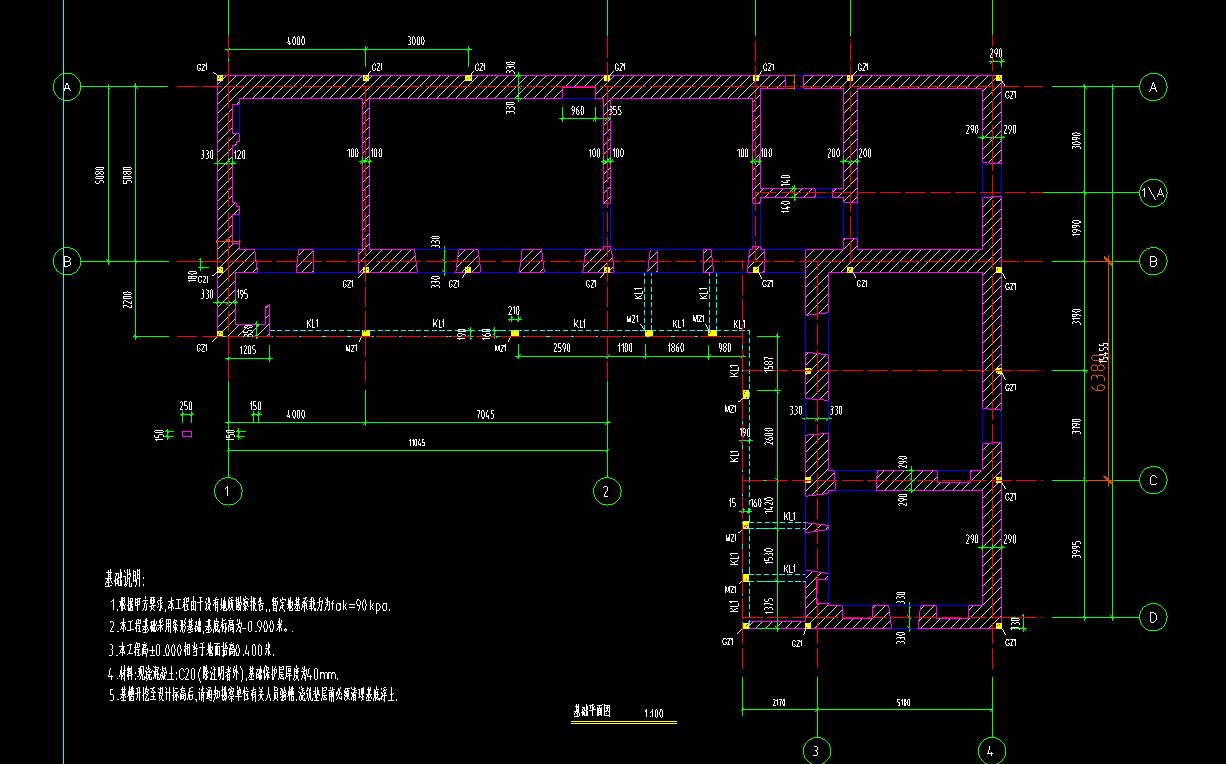Select note line 1 mentioning fak=90kpa
Screen dimensions: 1226x764
250,605
